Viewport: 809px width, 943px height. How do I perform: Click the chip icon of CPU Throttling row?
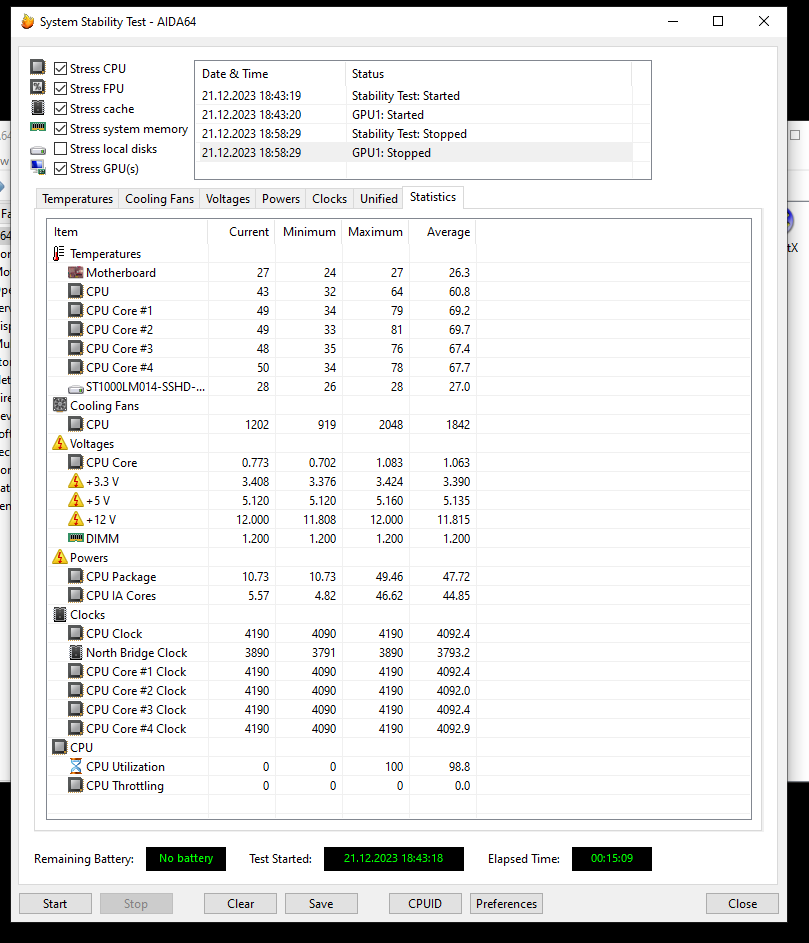coord(75,785)
